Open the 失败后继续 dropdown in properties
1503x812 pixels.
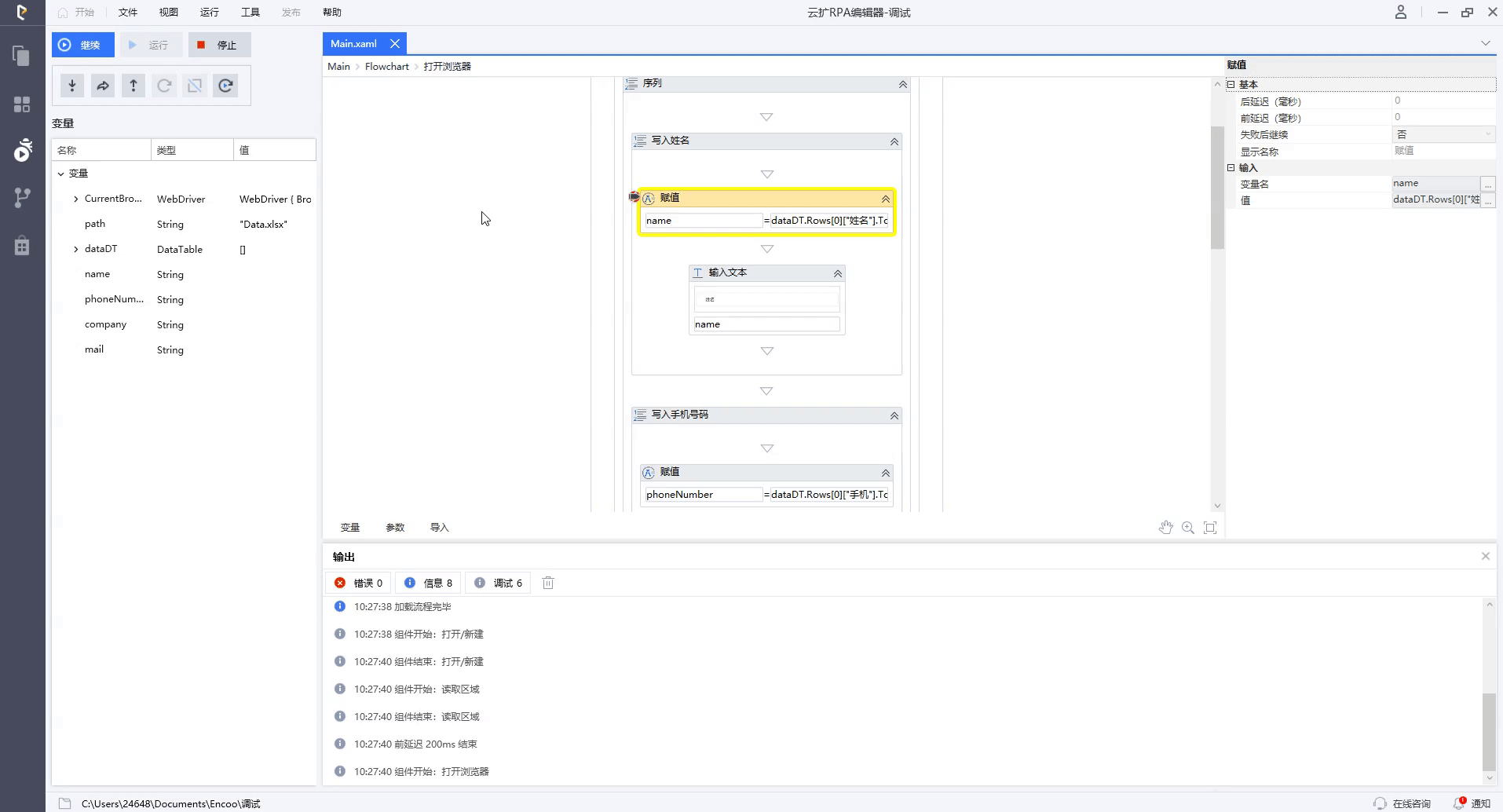[x=1443, y=134]
